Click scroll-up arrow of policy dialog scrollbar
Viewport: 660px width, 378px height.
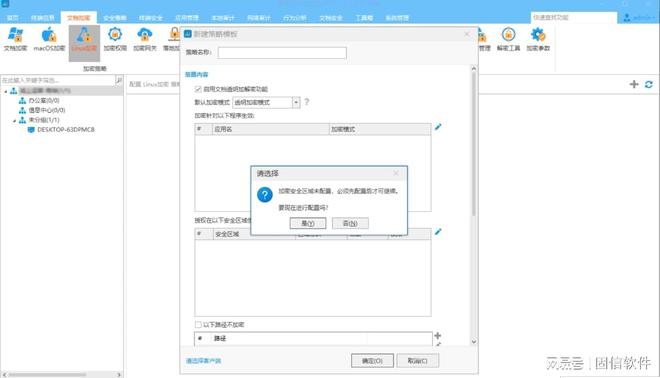(x=474, y=69)
